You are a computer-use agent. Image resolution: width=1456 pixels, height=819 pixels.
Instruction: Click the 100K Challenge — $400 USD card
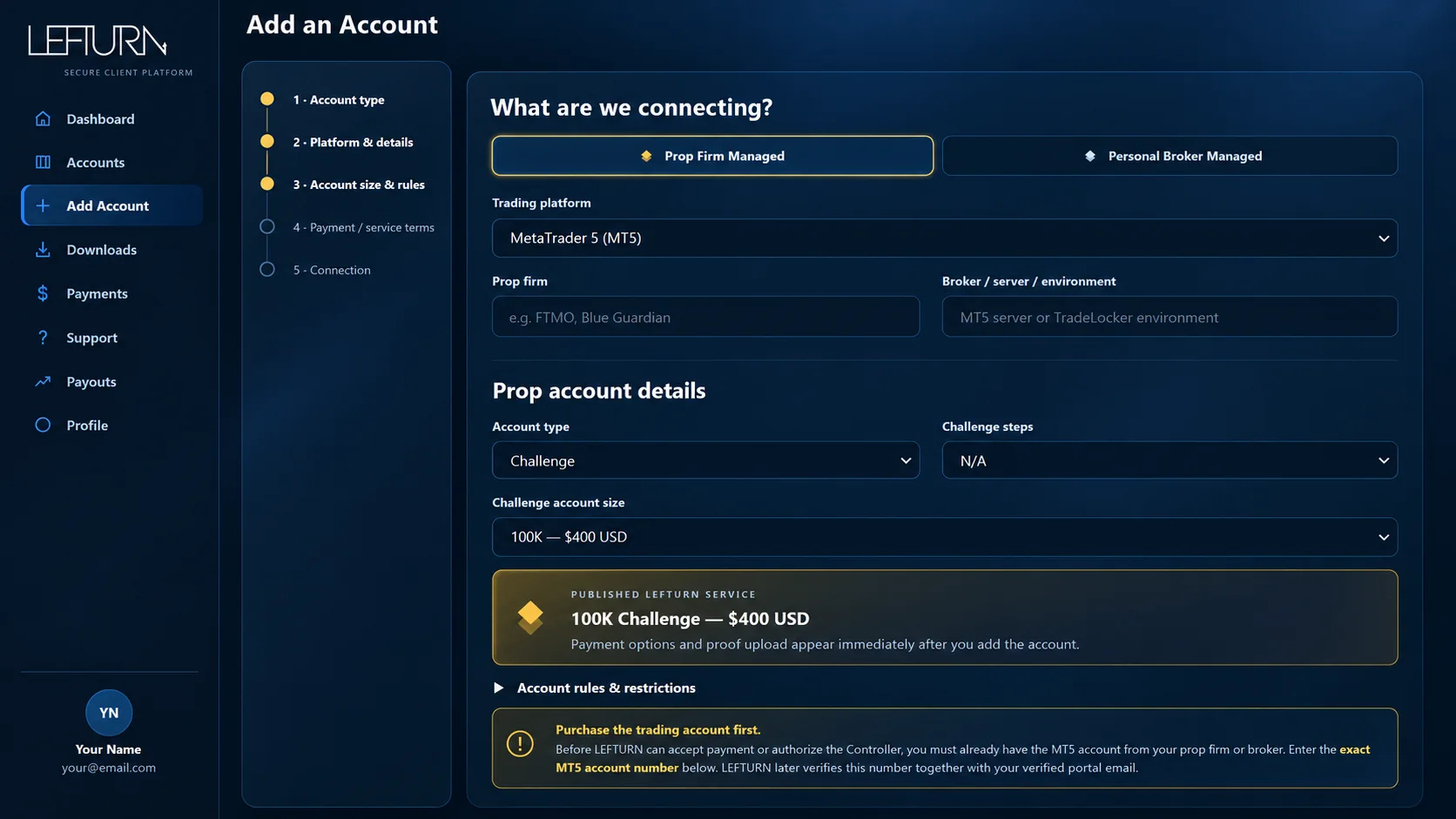click(945, 617)
